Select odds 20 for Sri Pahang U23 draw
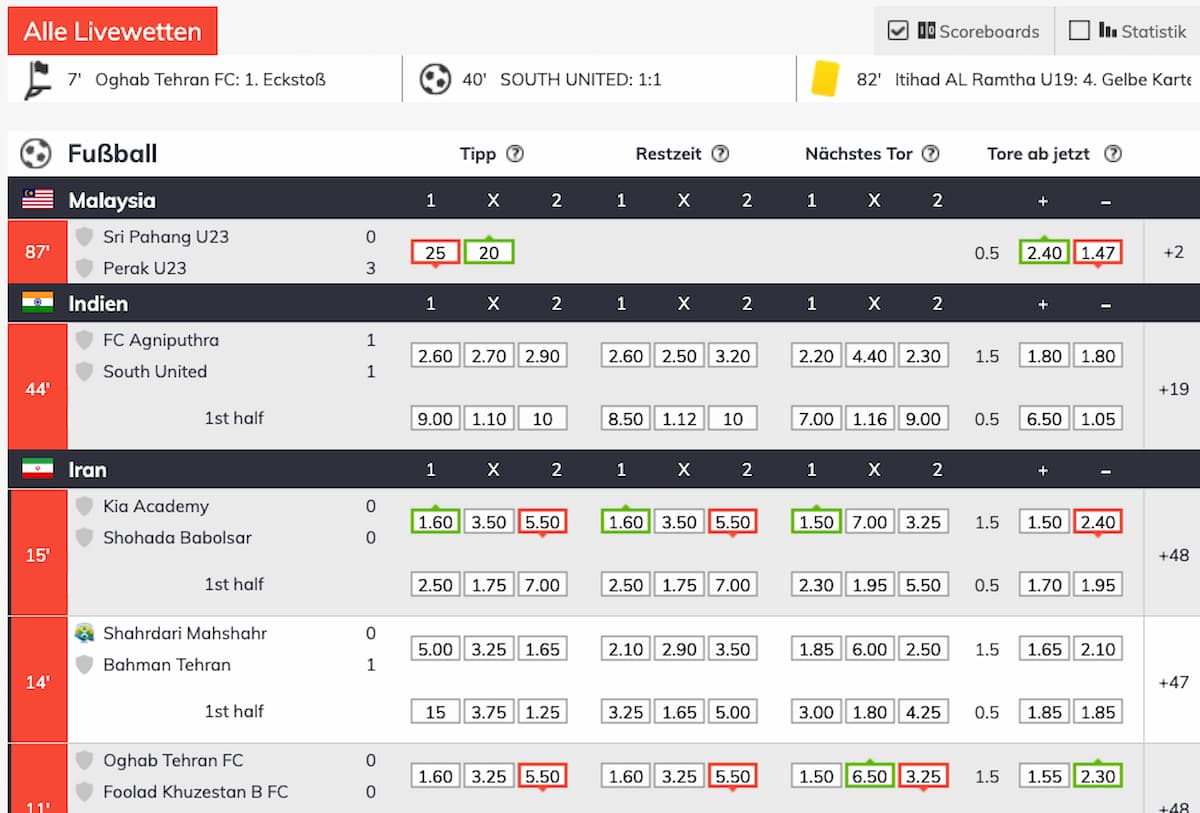Image resolution: width=1200 pixels, height=813 pixels. (489, 252)
